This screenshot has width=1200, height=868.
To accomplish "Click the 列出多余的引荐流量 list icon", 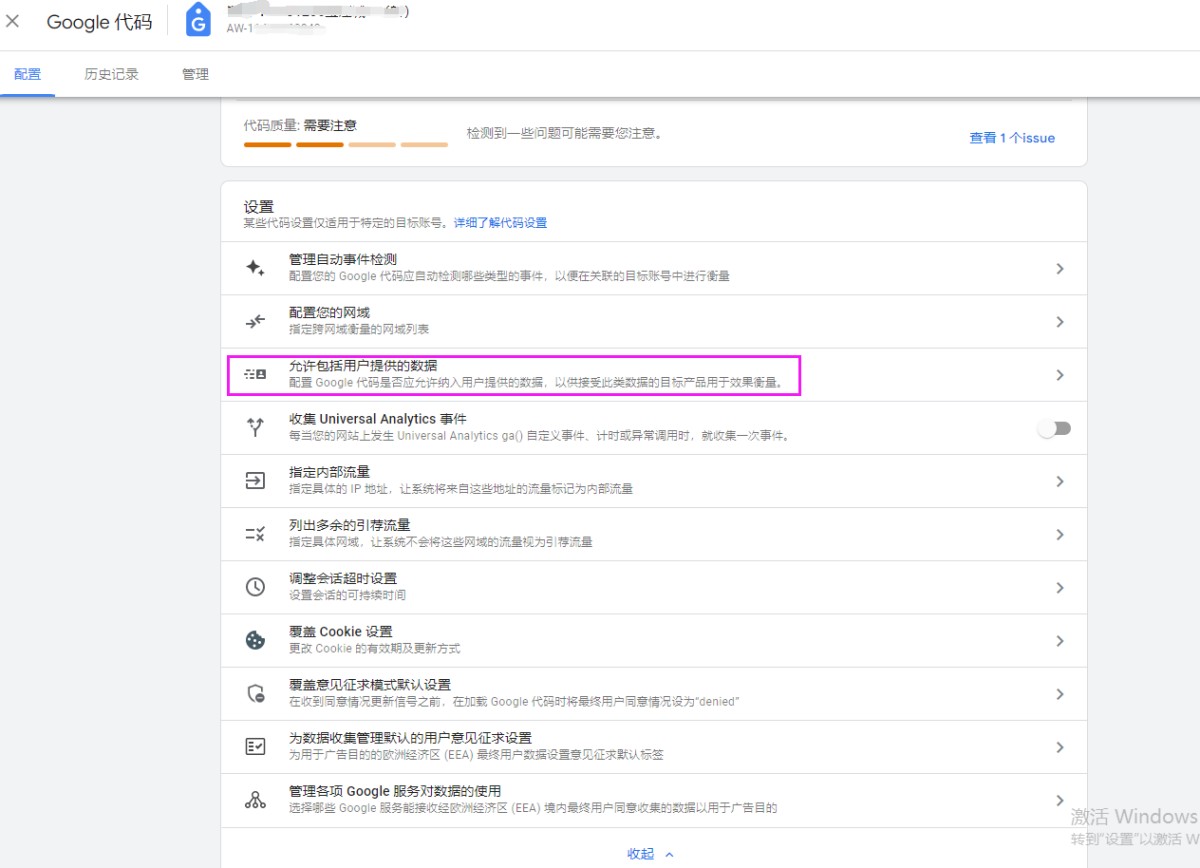I will pos(255,534).
